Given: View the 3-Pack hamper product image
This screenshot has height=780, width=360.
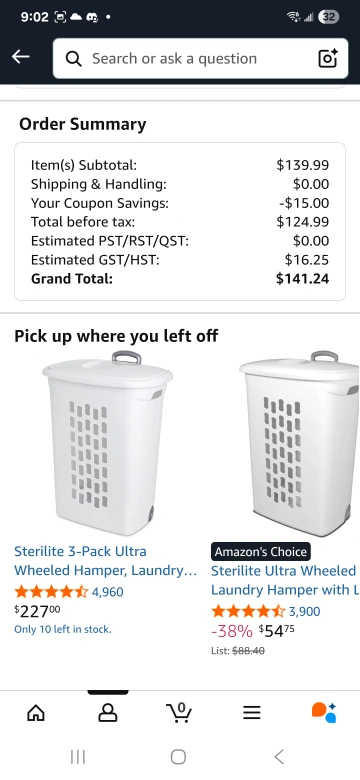Looking at the screenshot, I should coord(106,443).
